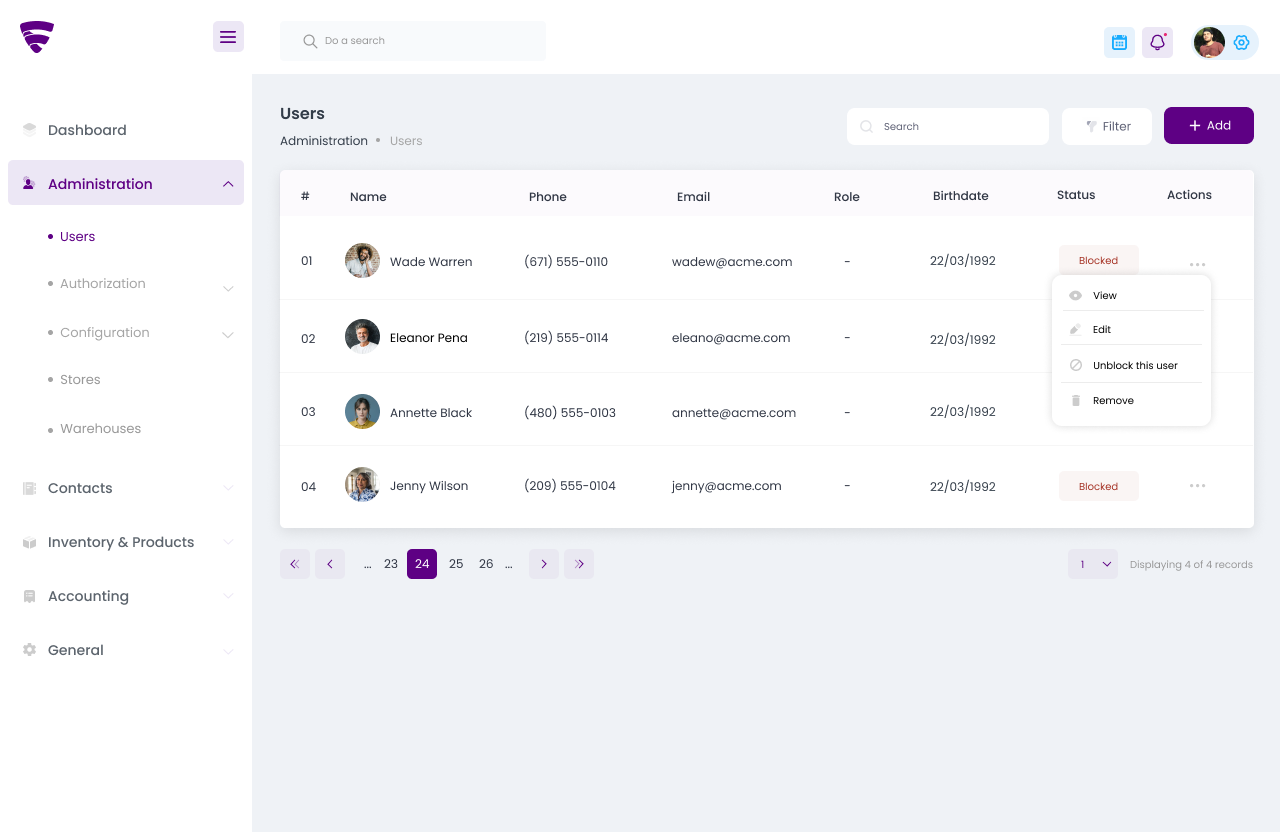Open the Stores submenu item
1280x832 pixels.
coord(80,380)
